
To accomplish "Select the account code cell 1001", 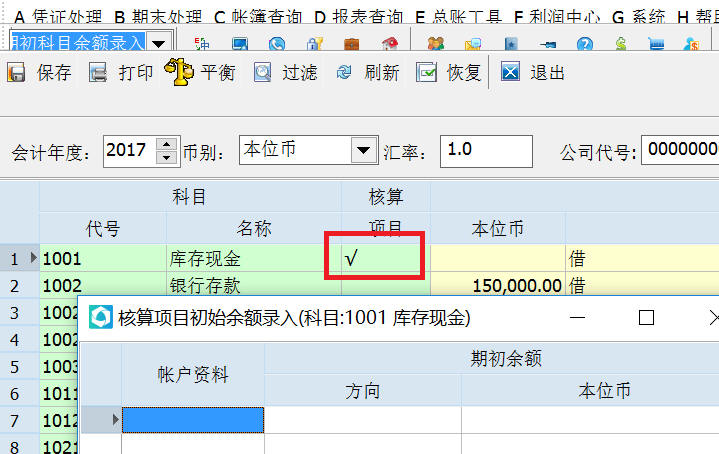I will (x=103, y=258).
